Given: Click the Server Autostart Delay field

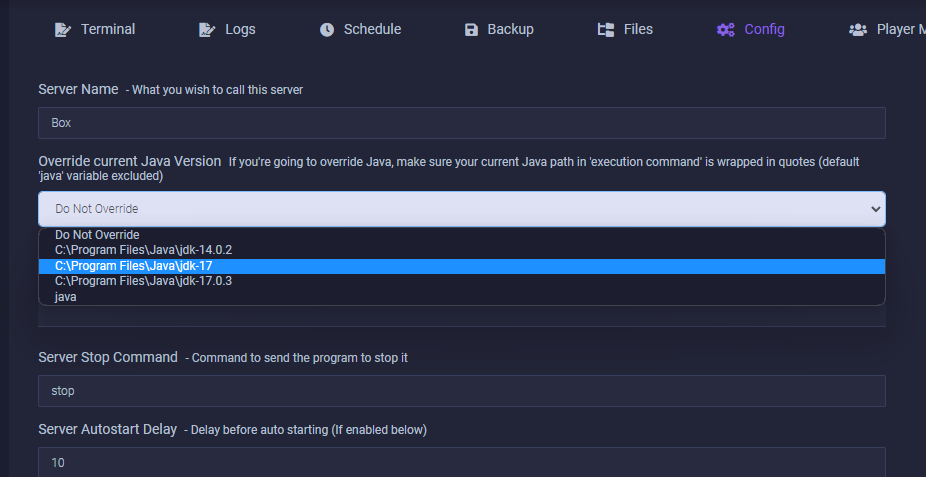Looking at the screenshot, I should click(x=461, y=462).
